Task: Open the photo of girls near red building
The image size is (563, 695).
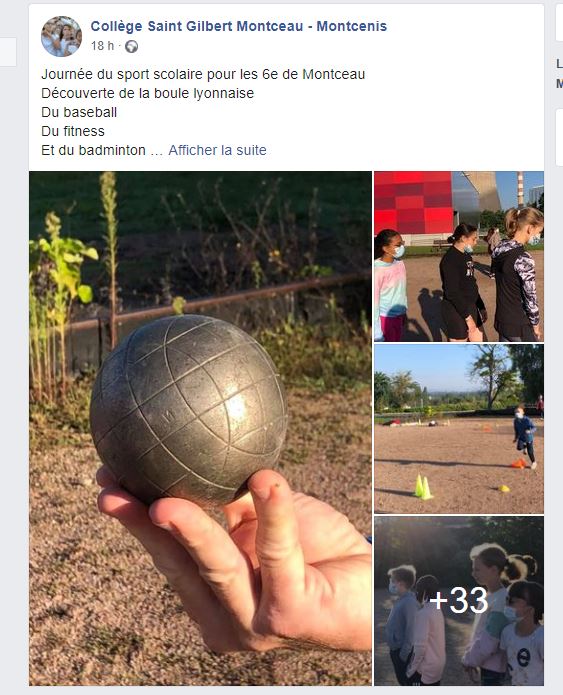Action: point(459,256)
